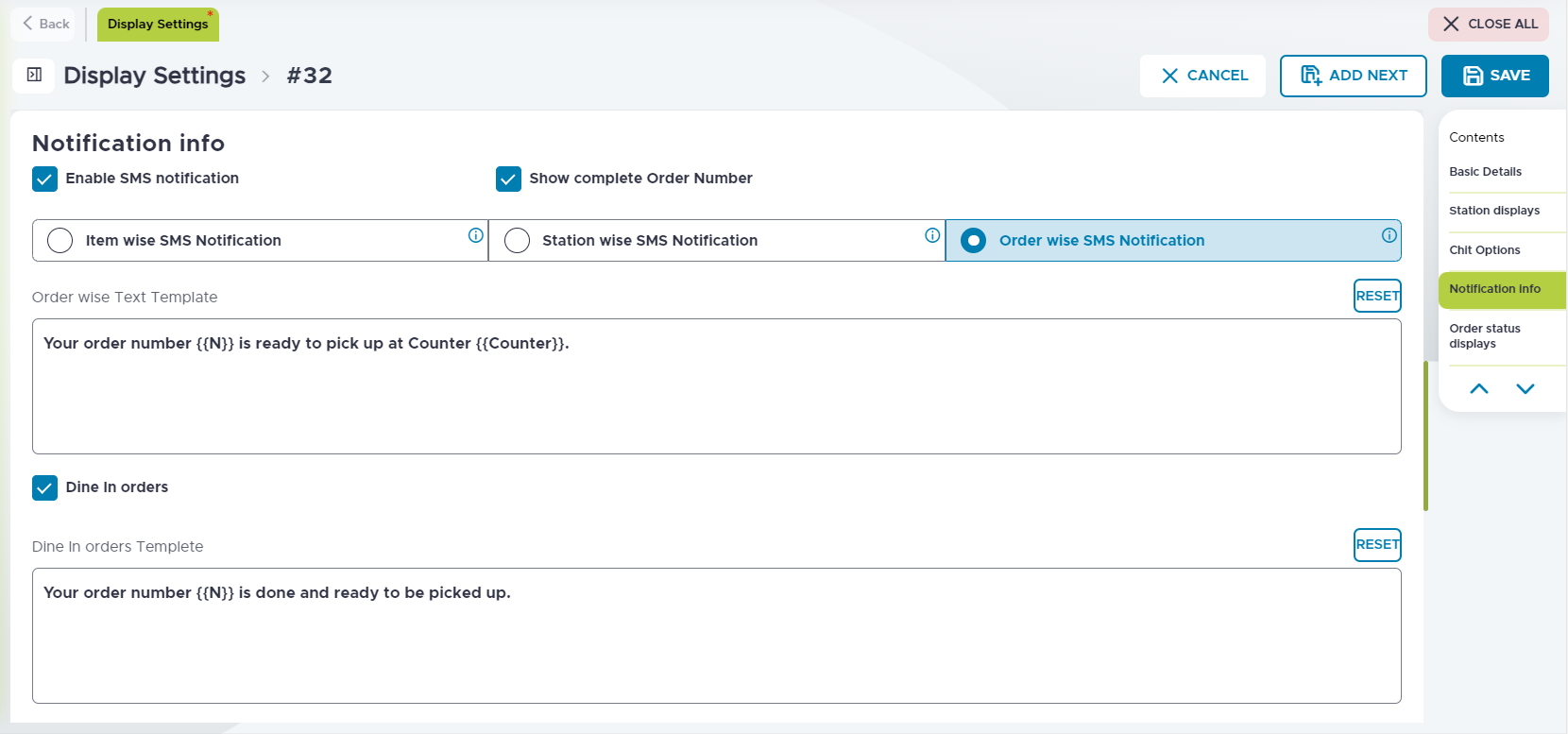The width and height of the screenshot is (1568, 734).
Task: Click info icon for Station wise SMS Notification
Action: [x=932, y=235]
